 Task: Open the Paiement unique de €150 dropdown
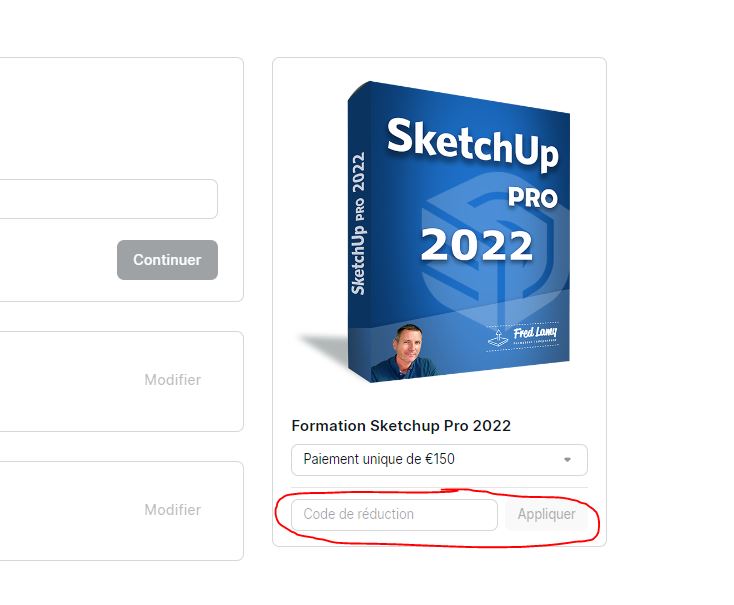pyautogui.click(x=439, y=460)
